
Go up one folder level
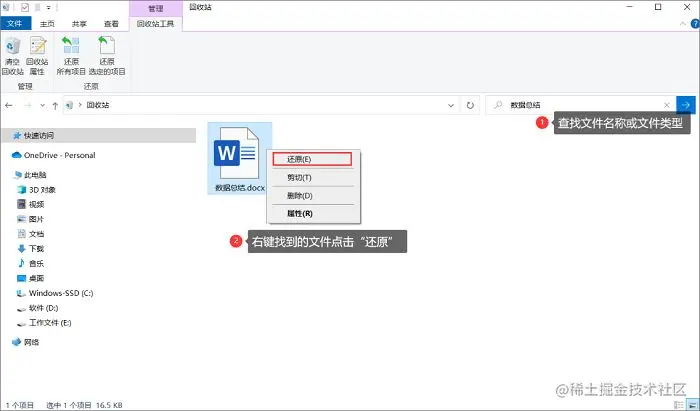coord(55,105)
